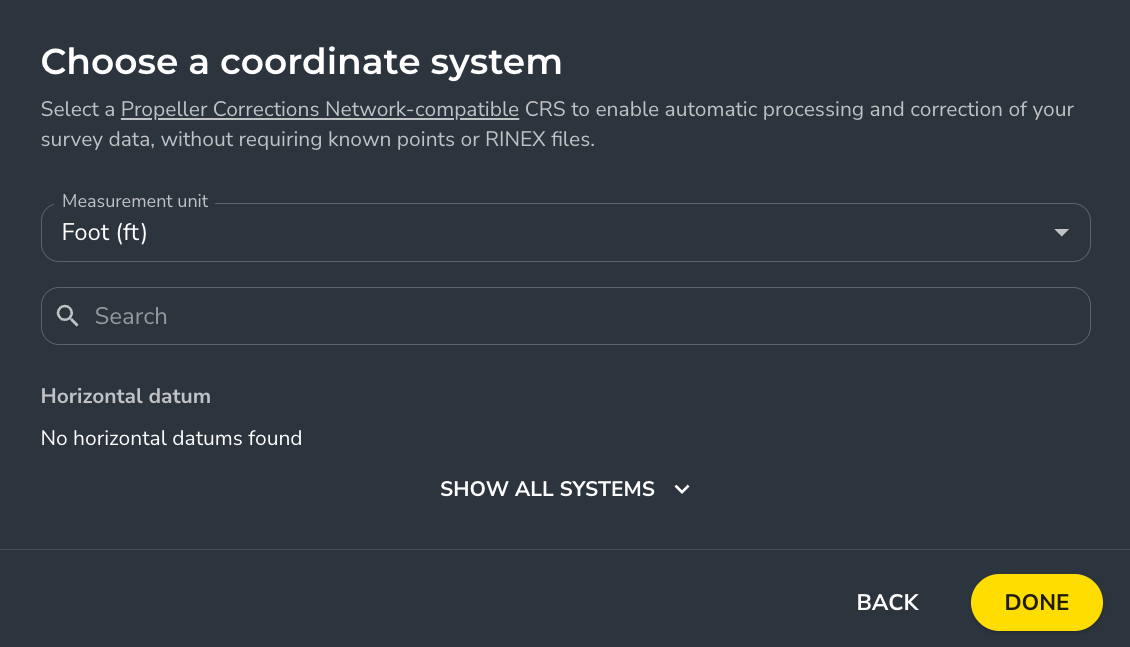The width and height of the screenshot is (1130, 647).
Task: Focus the Search box placeholder text
Action: coord(130,315)
